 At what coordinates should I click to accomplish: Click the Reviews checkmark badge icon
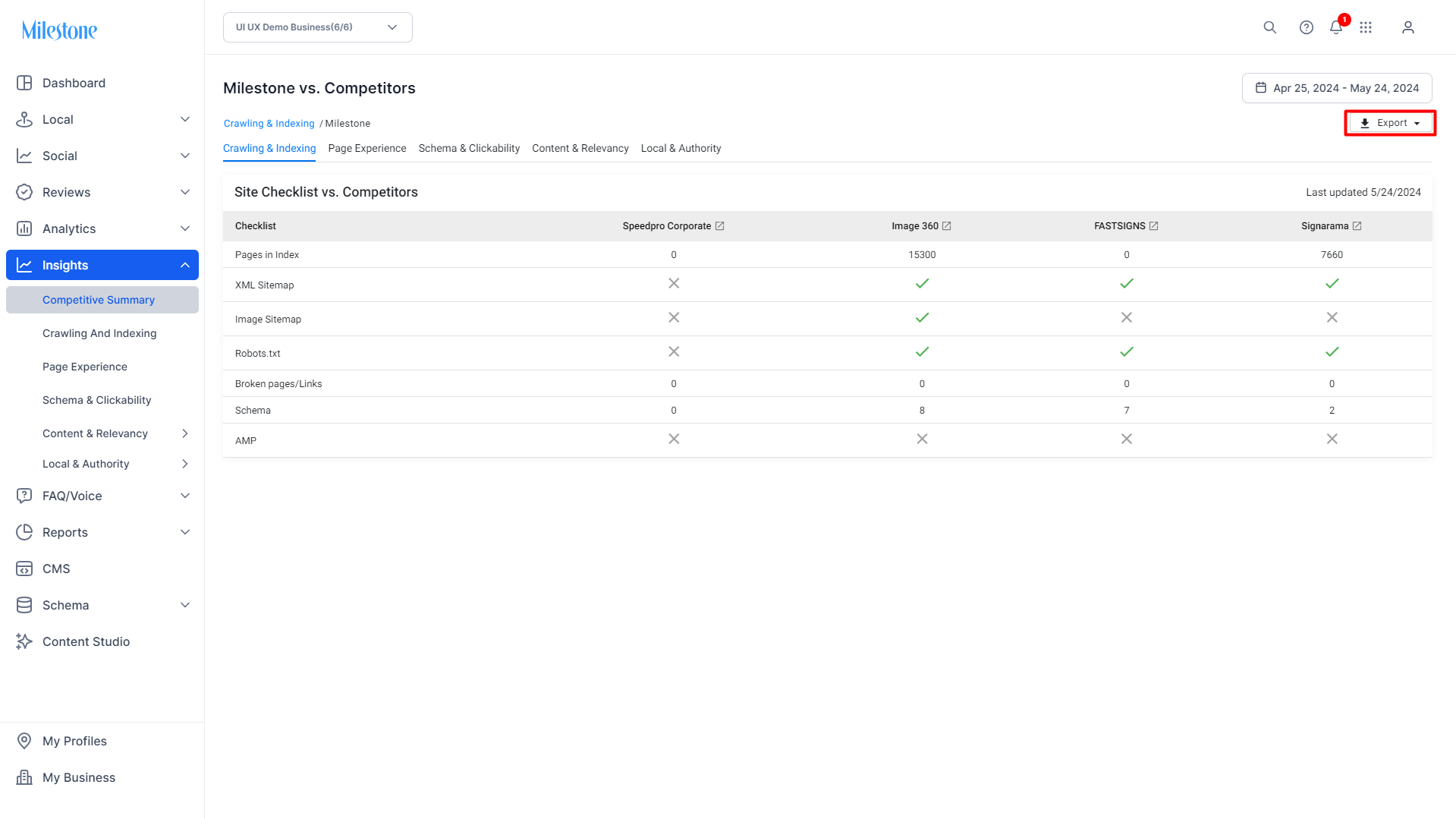click(24, 192)
